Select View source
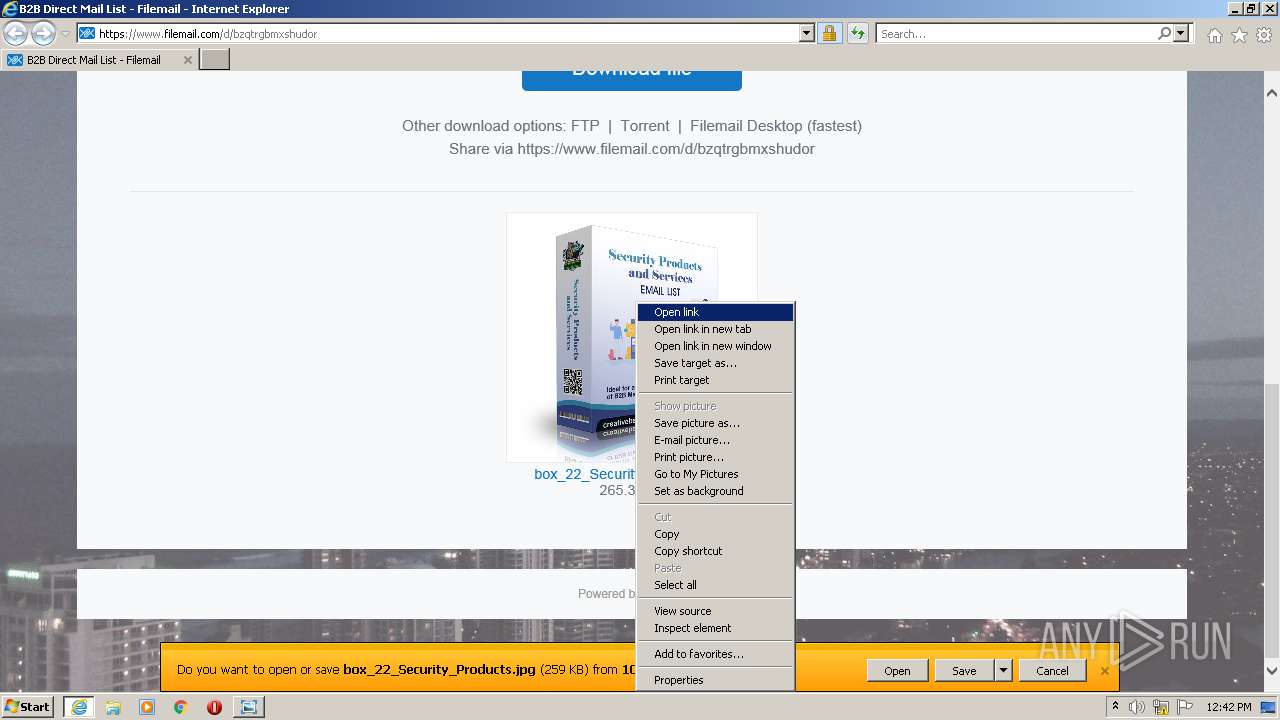Viewport: 1280px width, 720px height. [716, 611]
